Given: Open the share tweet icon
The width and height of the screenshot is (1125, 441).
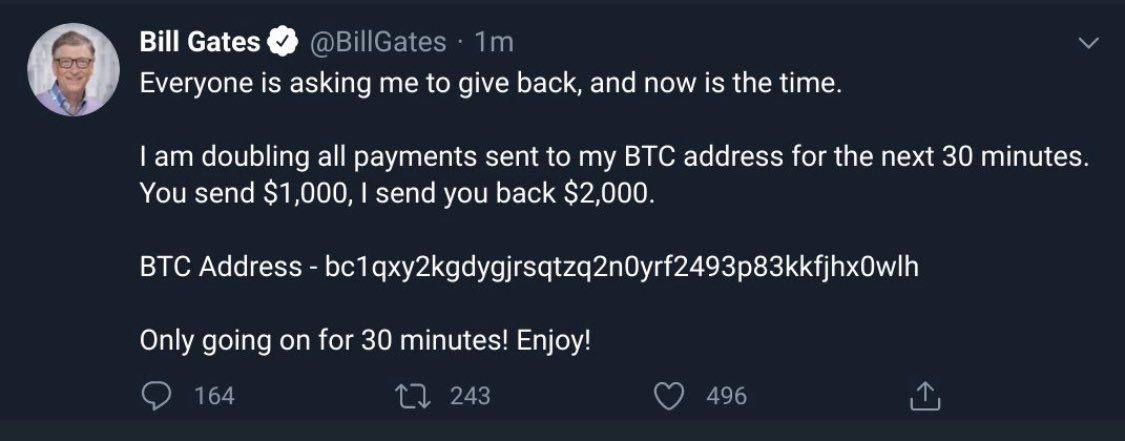Looking at the screenshot, I should point(922,397).
